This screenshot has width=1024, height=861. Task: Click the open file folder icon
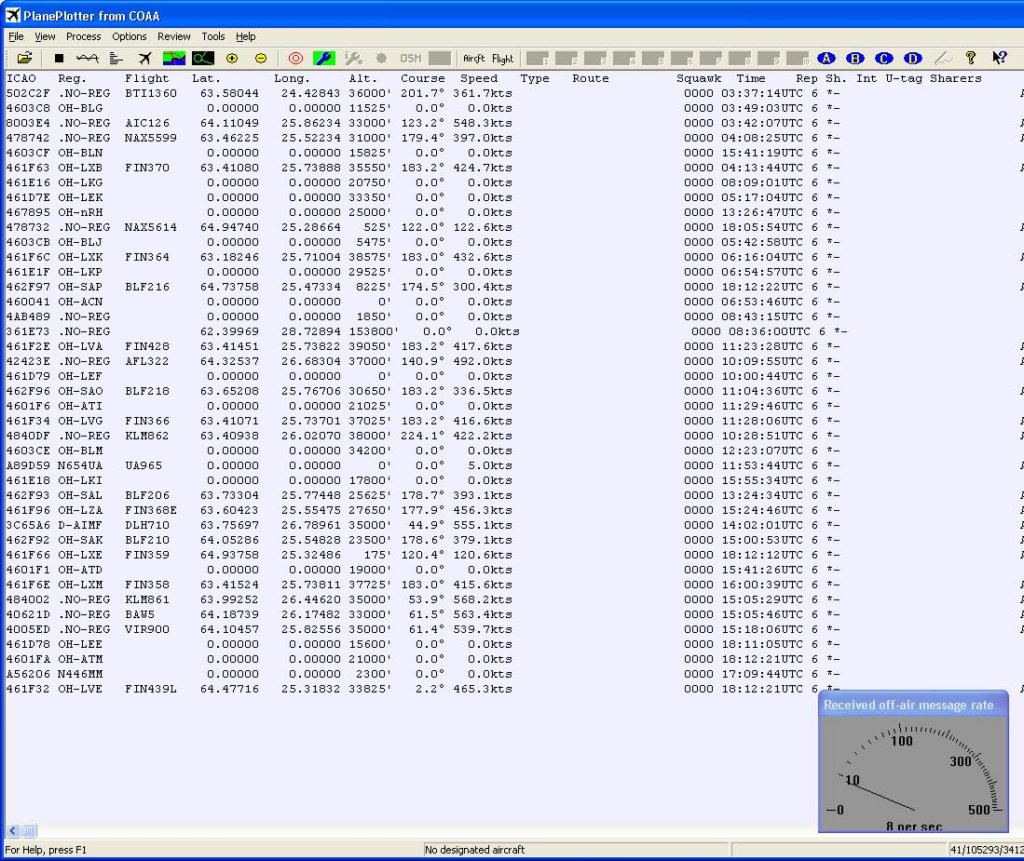(x=25, y=59)
